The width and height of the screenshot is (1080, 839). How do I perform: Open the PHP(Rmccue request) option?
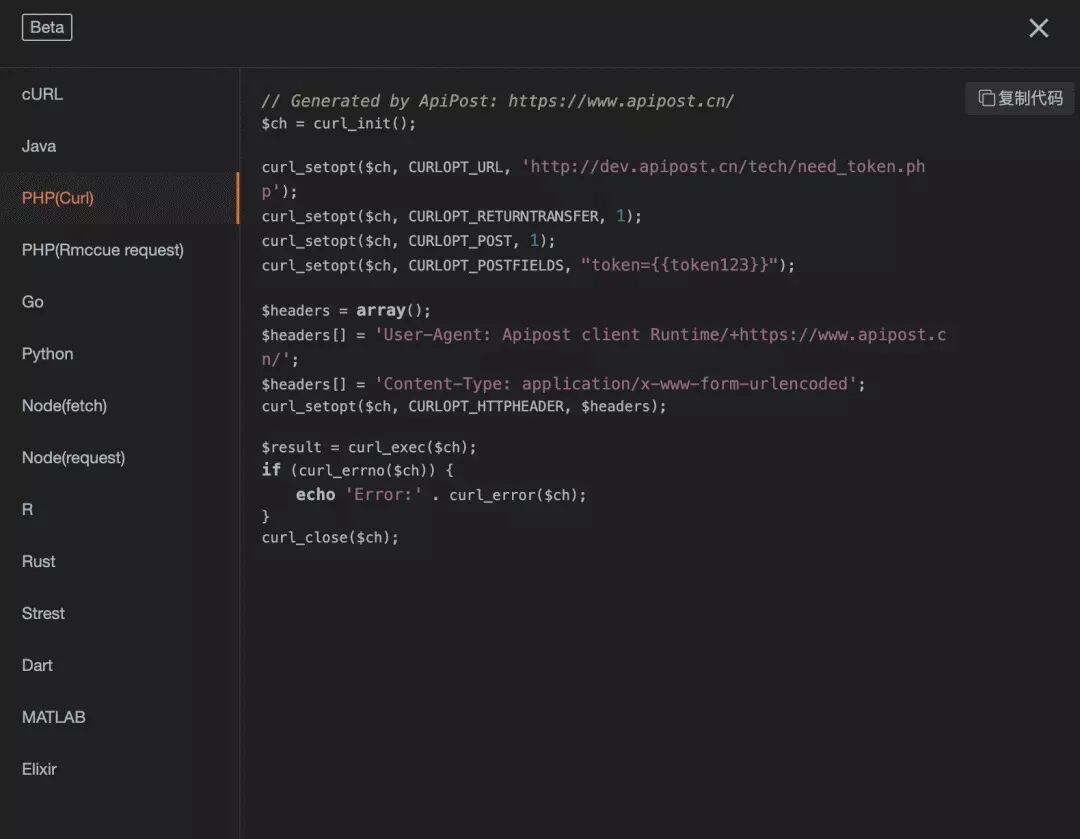click(119, 250)
